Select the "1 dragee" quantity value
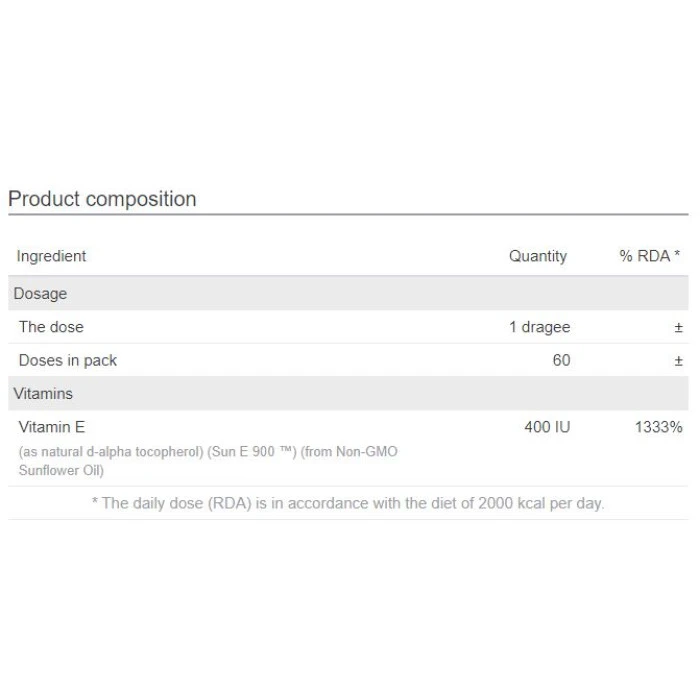 coord(539,327)
